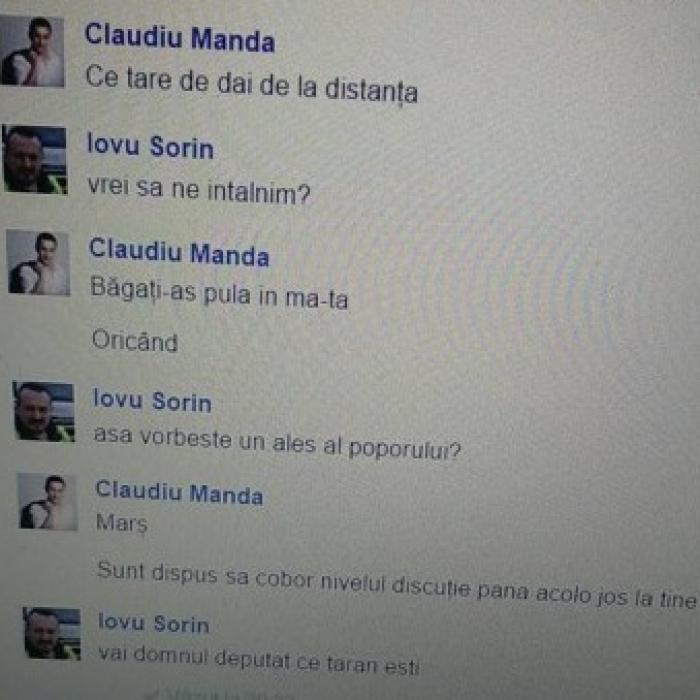Open Claudiu Manda name link above 'Ce tare de dai'

[179, 38]
